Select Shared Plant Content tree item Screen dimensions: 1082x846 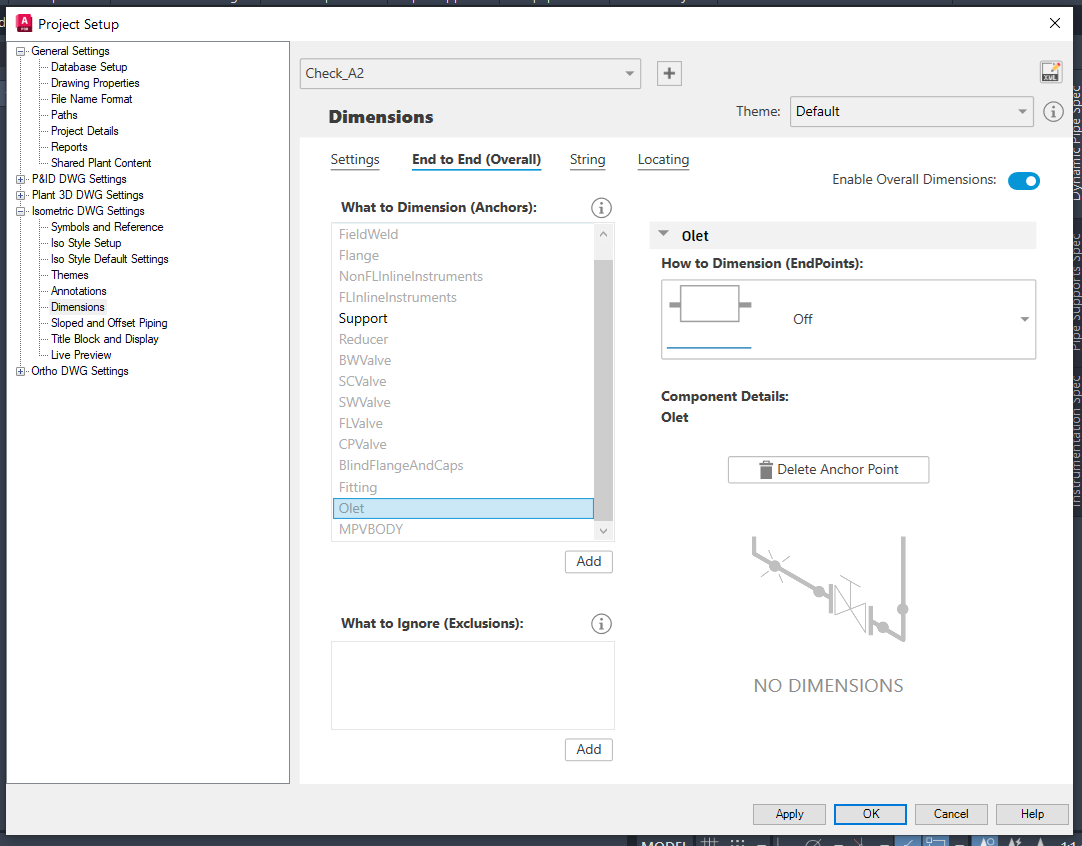[101, 163]
